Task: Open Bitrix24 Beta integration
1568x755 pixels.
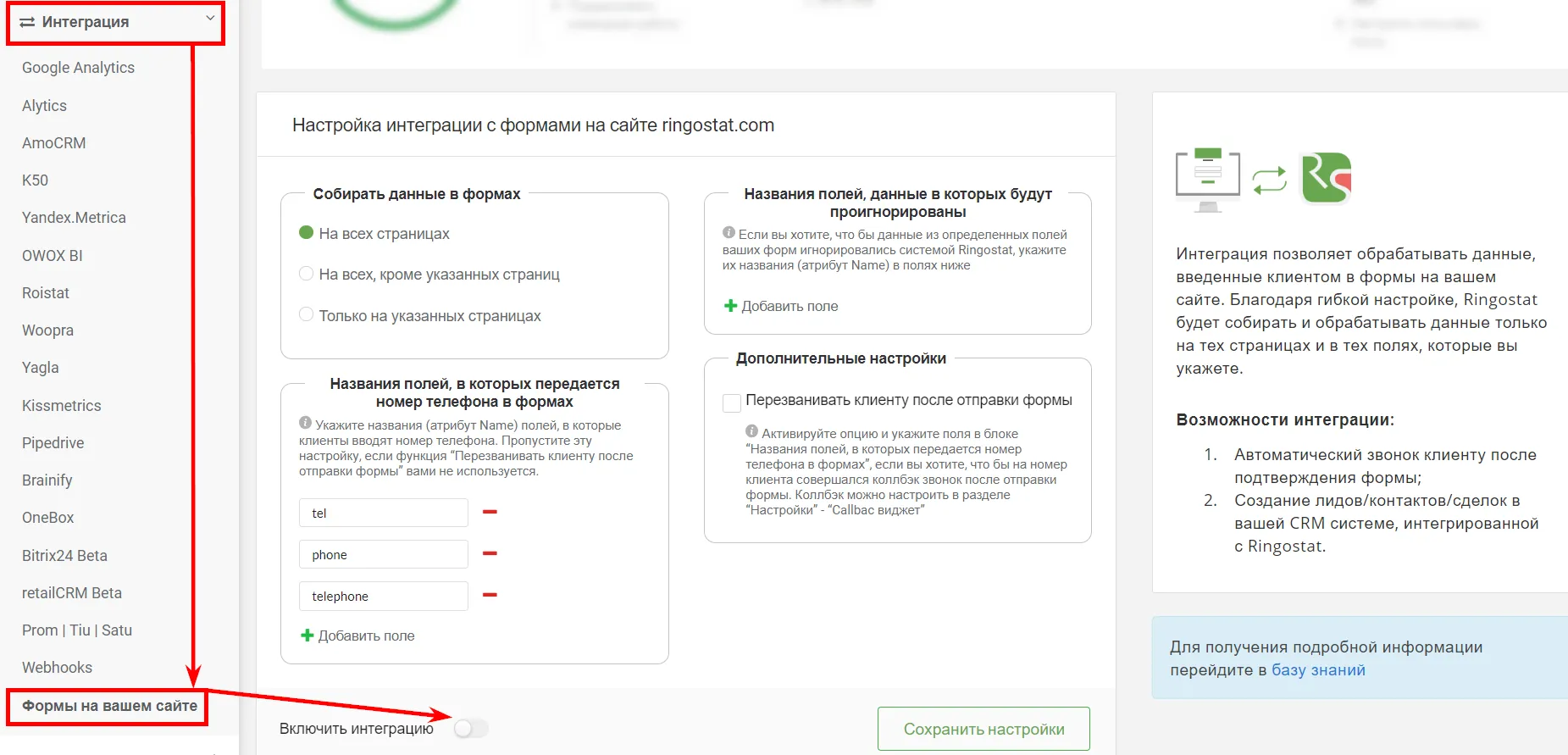Action: coord(64,556)
